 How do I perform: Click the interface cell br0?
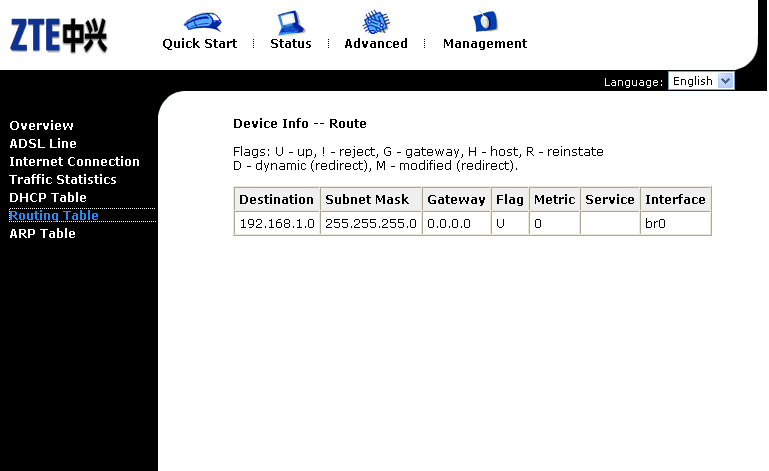[675, 224]
